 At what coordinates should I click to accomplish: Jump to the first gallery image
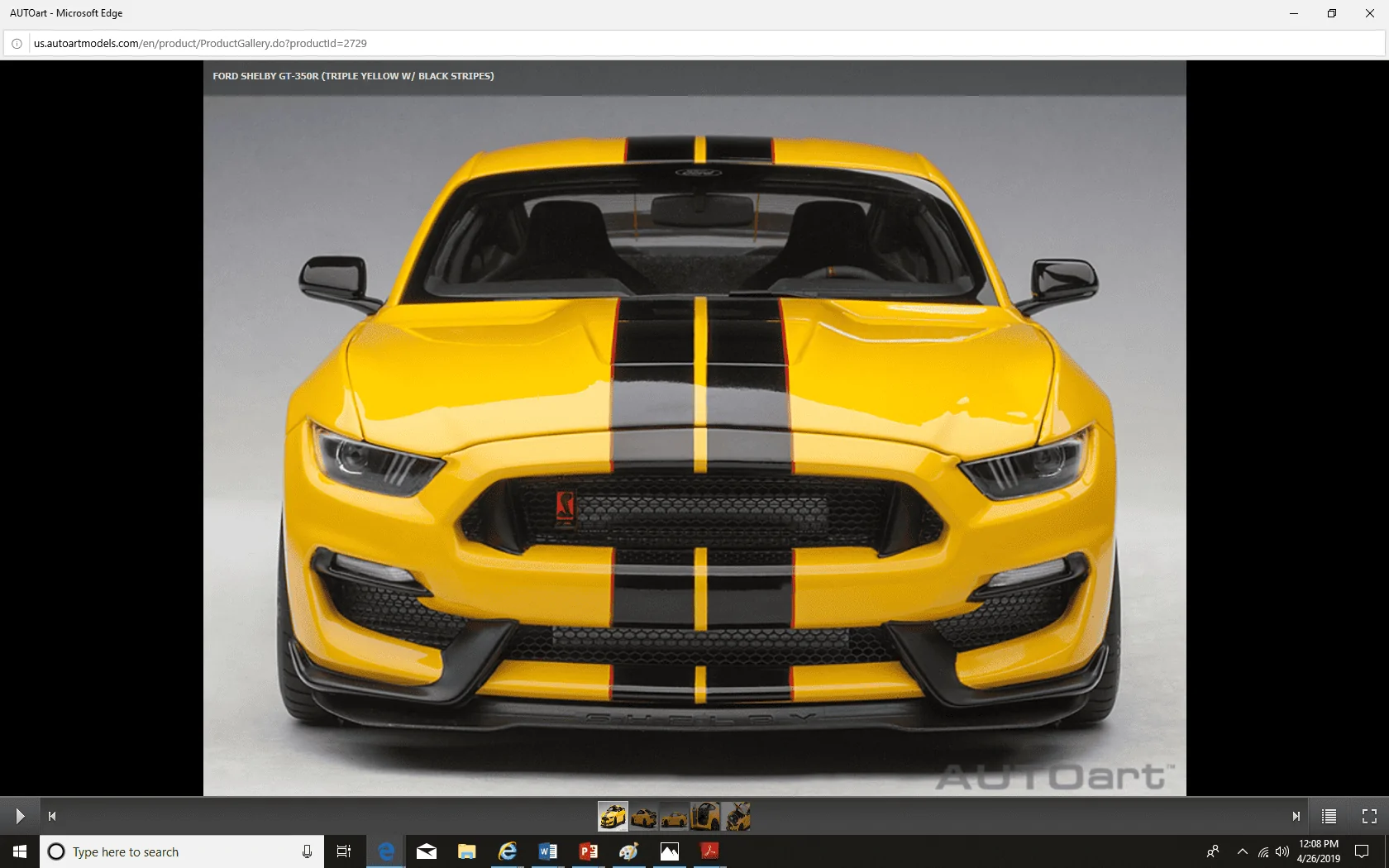point(52,816)
